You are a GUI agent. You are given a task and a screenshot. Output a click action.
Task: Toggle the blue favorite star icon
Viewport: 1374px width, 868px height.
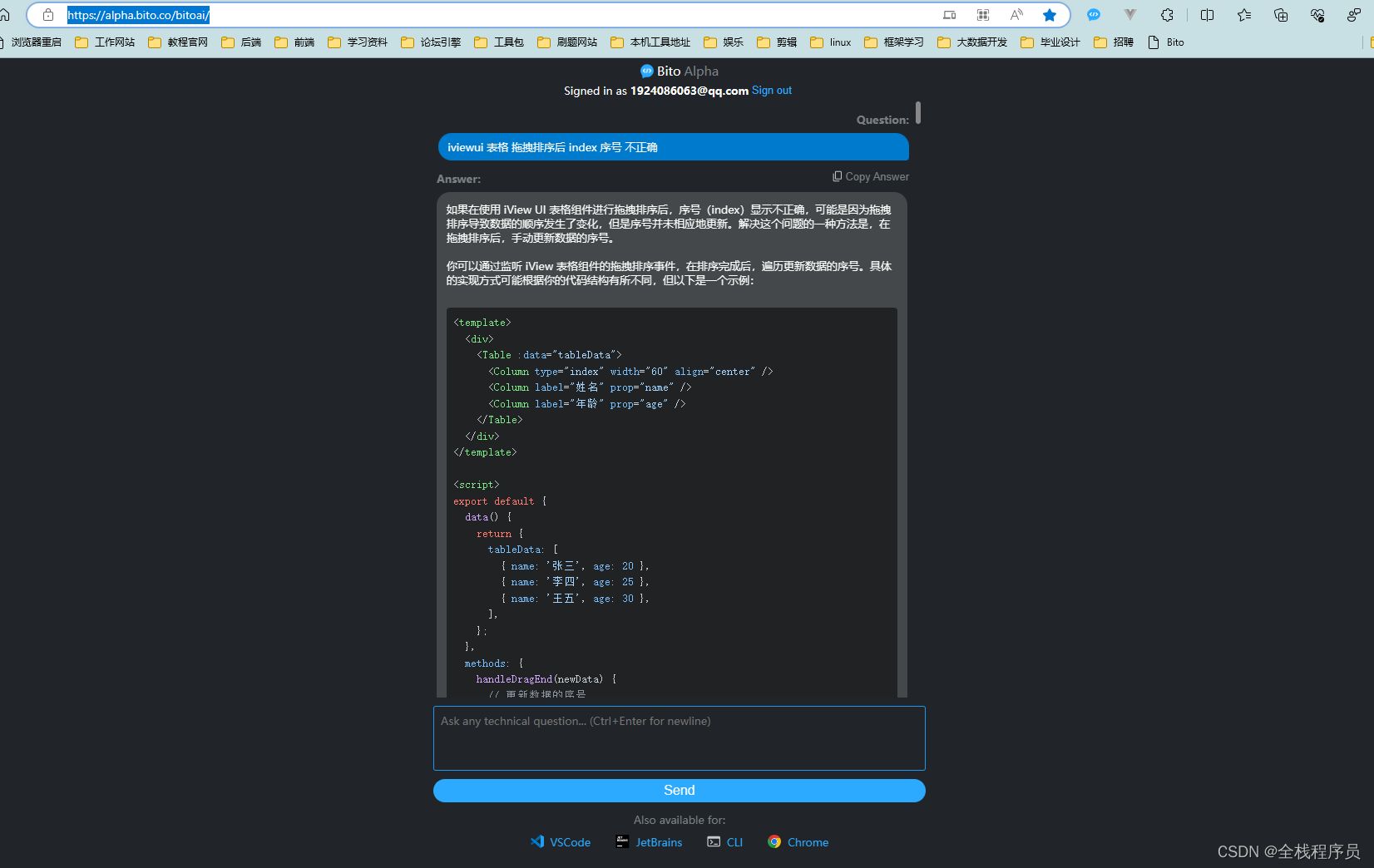1050,15
